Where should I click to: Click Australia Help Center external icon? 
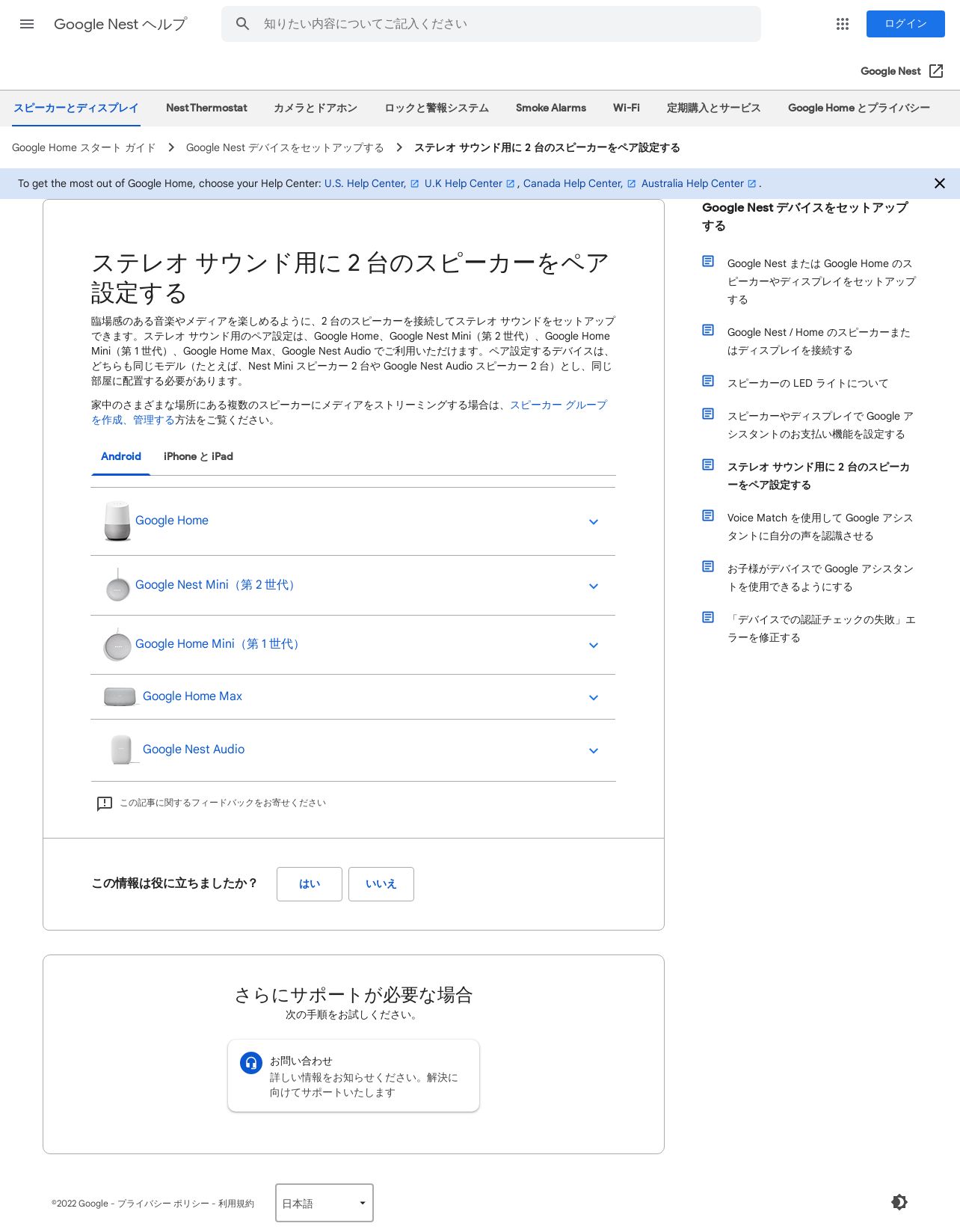tap(751, 183)
